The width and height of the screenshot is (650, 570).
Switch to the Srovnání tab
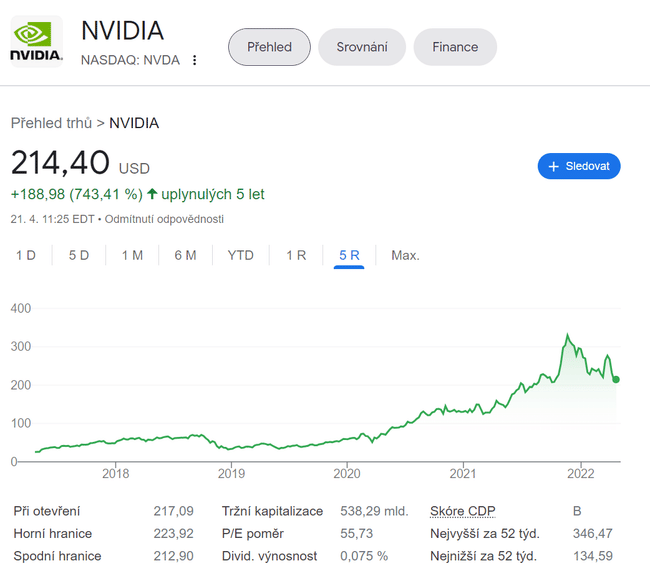pos(362,47)
